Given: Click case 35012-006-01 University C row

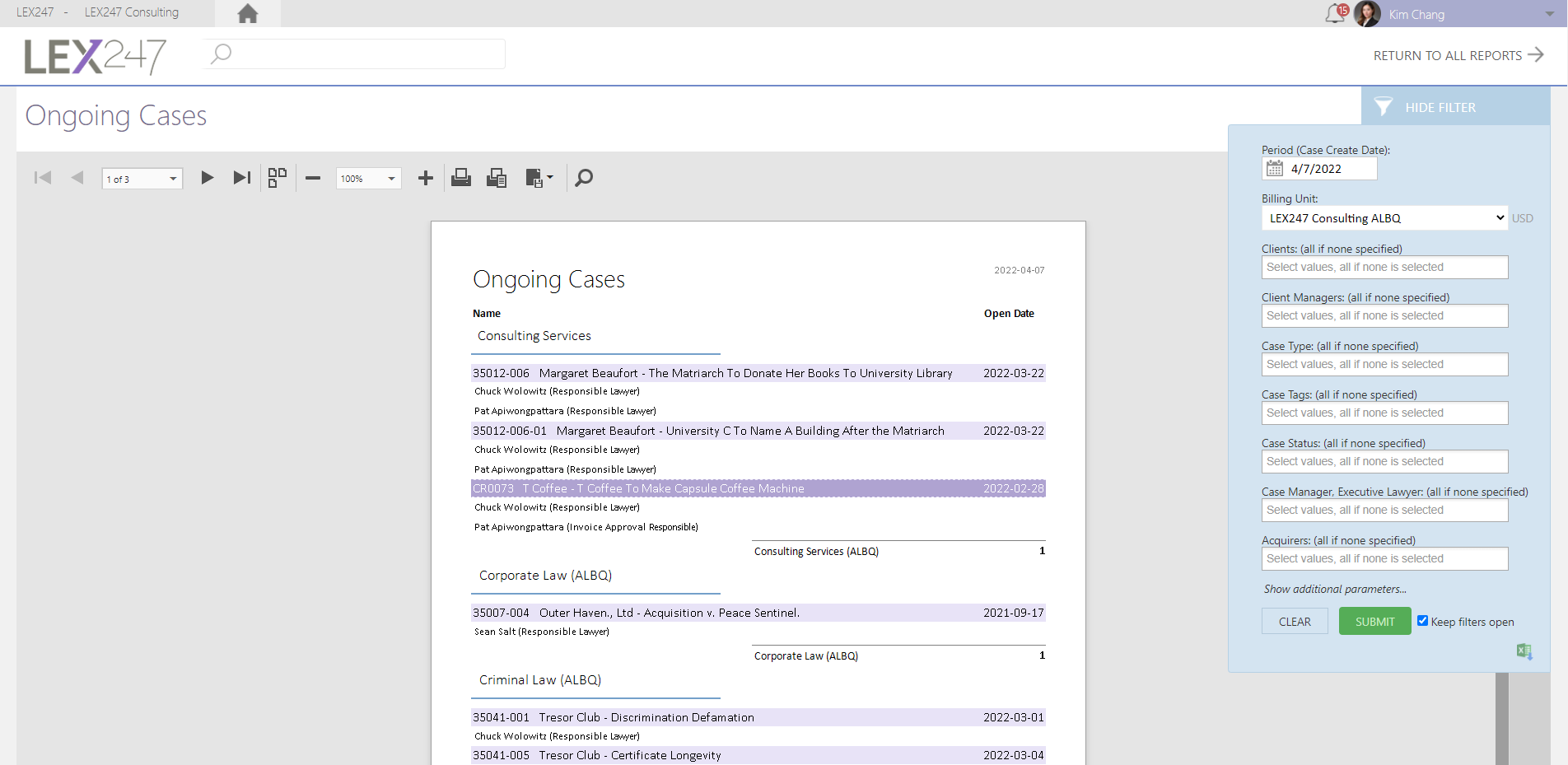Looking at the screenshot, I should 758,431.
